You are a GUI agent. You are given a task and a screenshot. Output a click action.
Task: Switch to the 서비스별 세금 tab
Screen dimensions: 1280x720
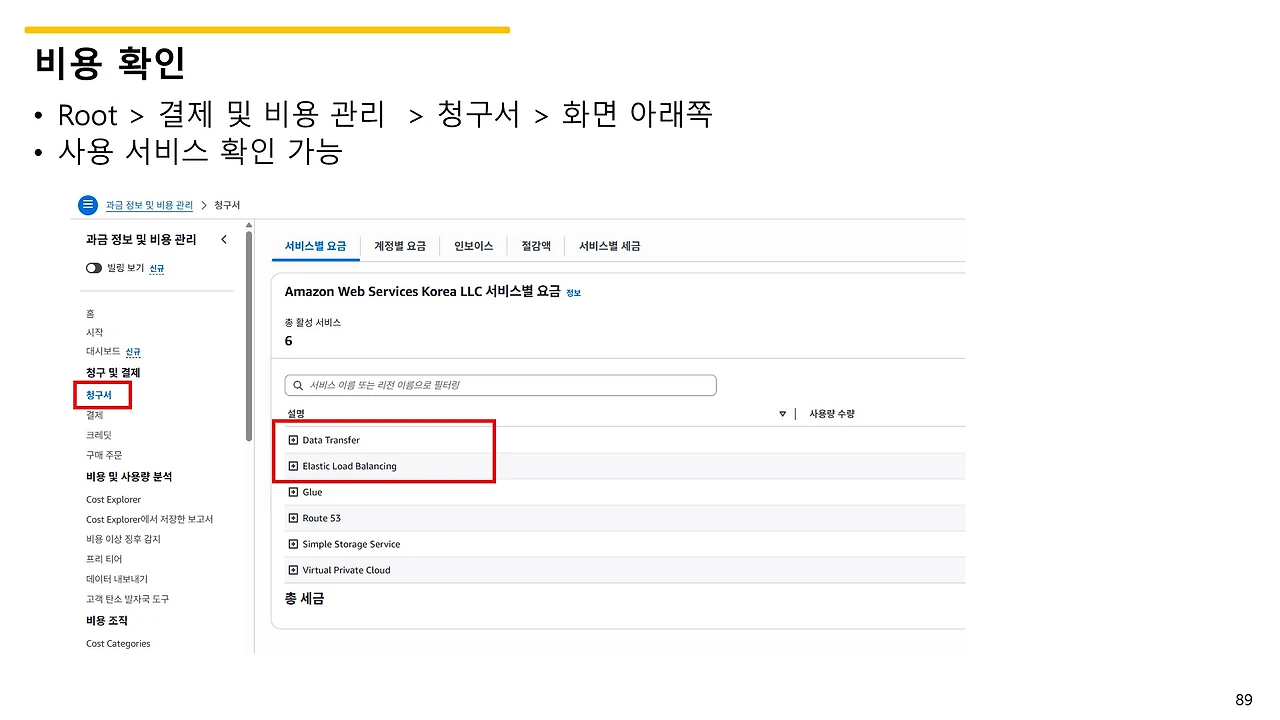pyautogui.click(x=608, y=245)
